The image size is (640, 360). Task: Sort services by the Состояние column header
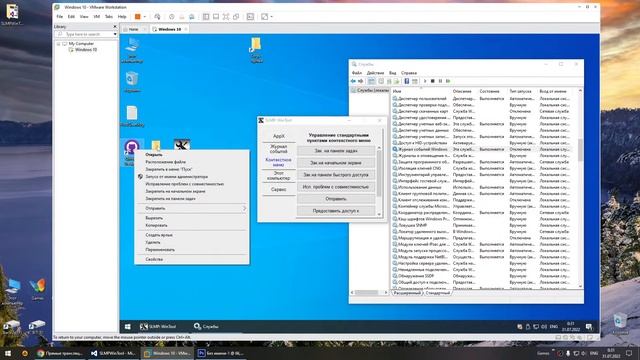click(493, 91)
